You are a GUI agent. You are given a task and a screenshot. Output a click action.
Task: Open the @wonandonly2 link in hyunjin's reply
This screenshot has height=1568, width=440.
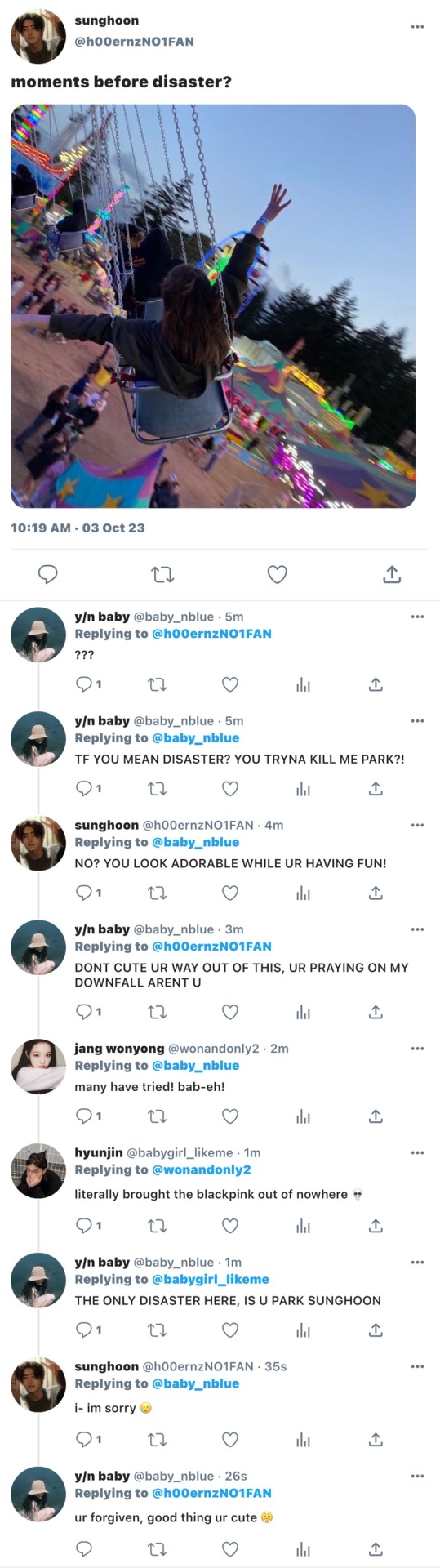[x=202, y=1169]
